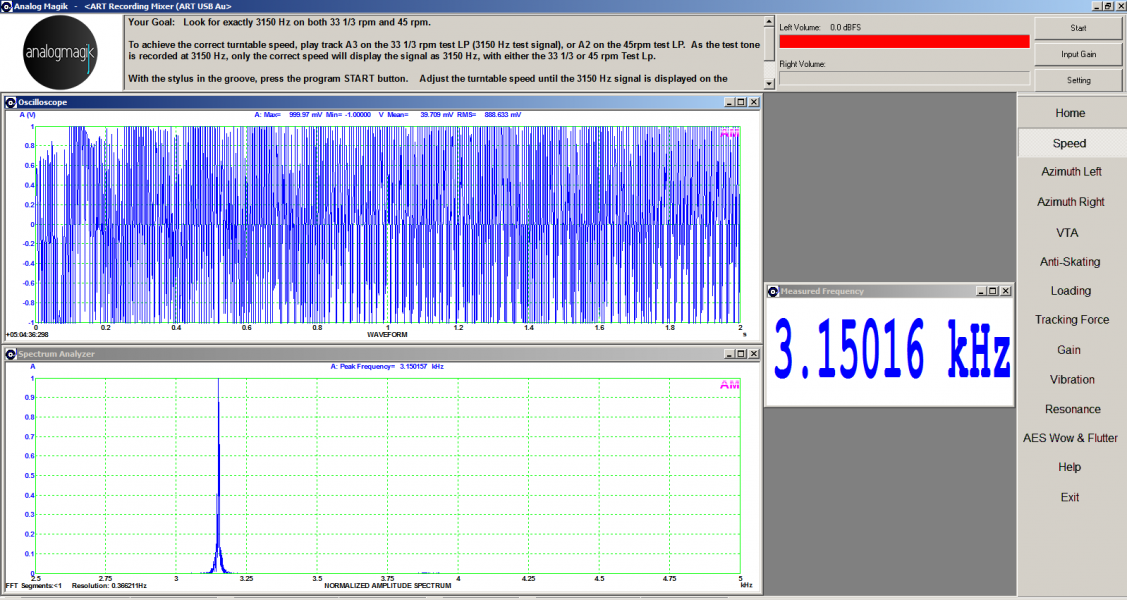The height and width of the screenshot is (600, 1127).
Task: Maximize the Spectrum Analyzer panel
Action: [x=740, y=352]
